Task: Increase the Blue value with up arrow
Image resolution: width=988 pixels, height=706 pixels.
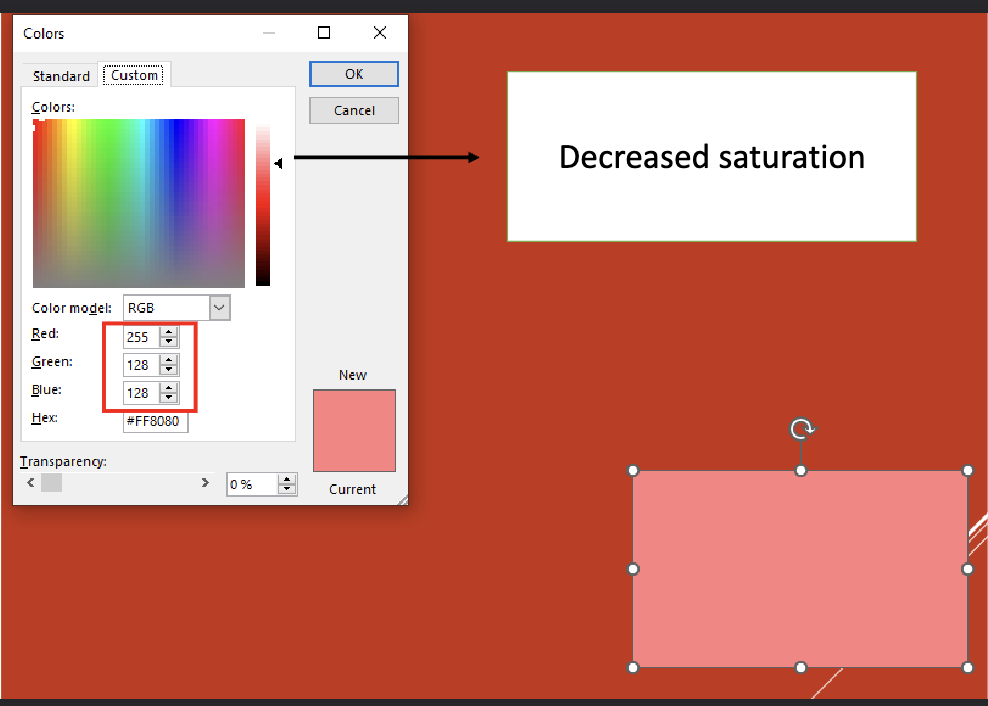Action: pos(168,387)
